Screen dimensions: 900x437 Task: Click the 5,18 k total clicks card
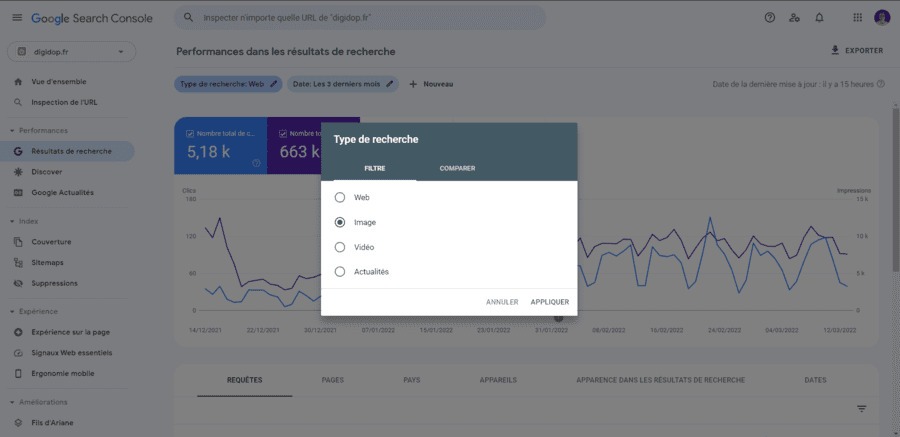(220, 146)
